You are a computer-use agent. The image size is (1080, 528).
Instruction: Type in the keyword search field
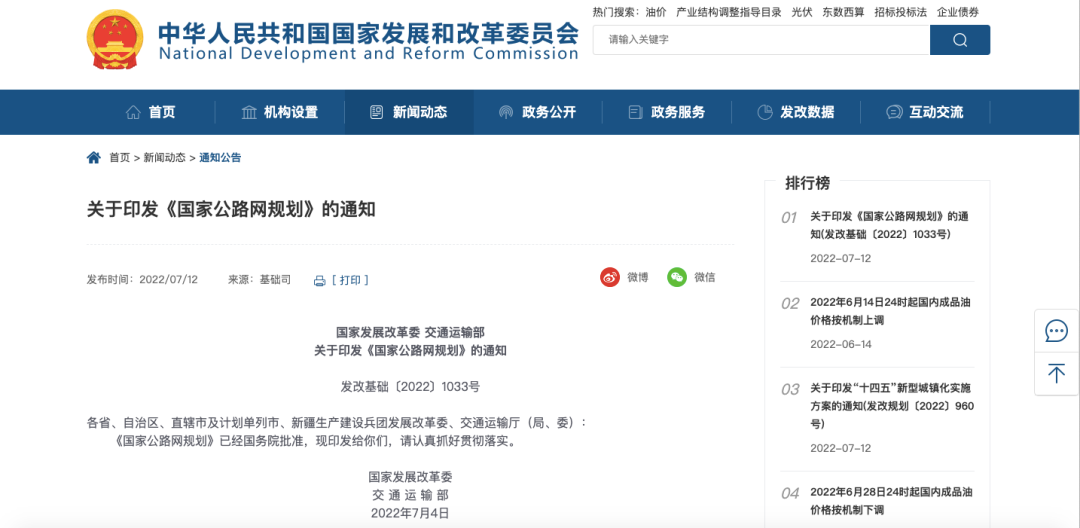click(760, 40)
